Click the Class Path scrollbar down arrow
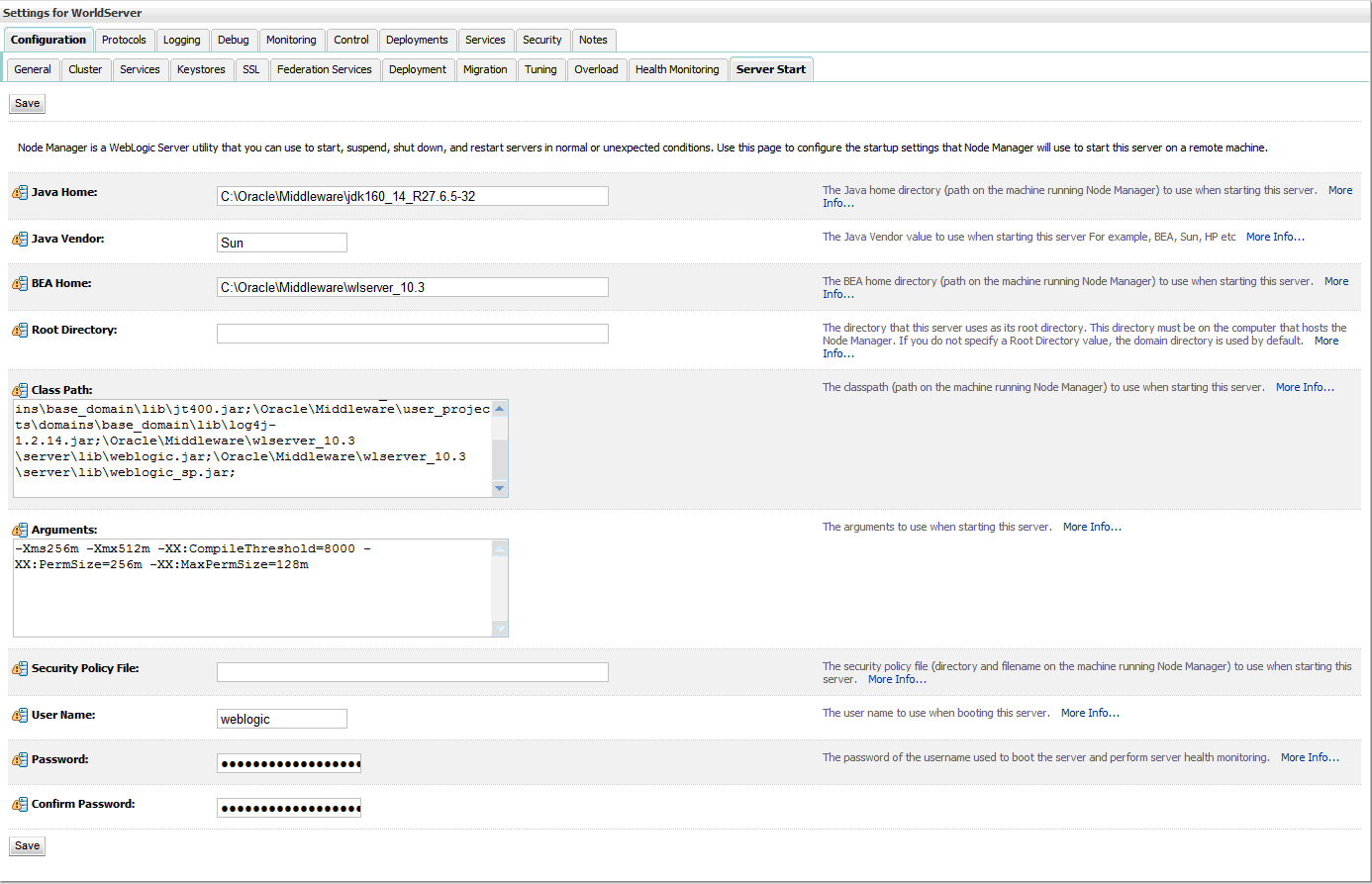The width and height of the screenshot is (1372, 884). tap(500, 488)
